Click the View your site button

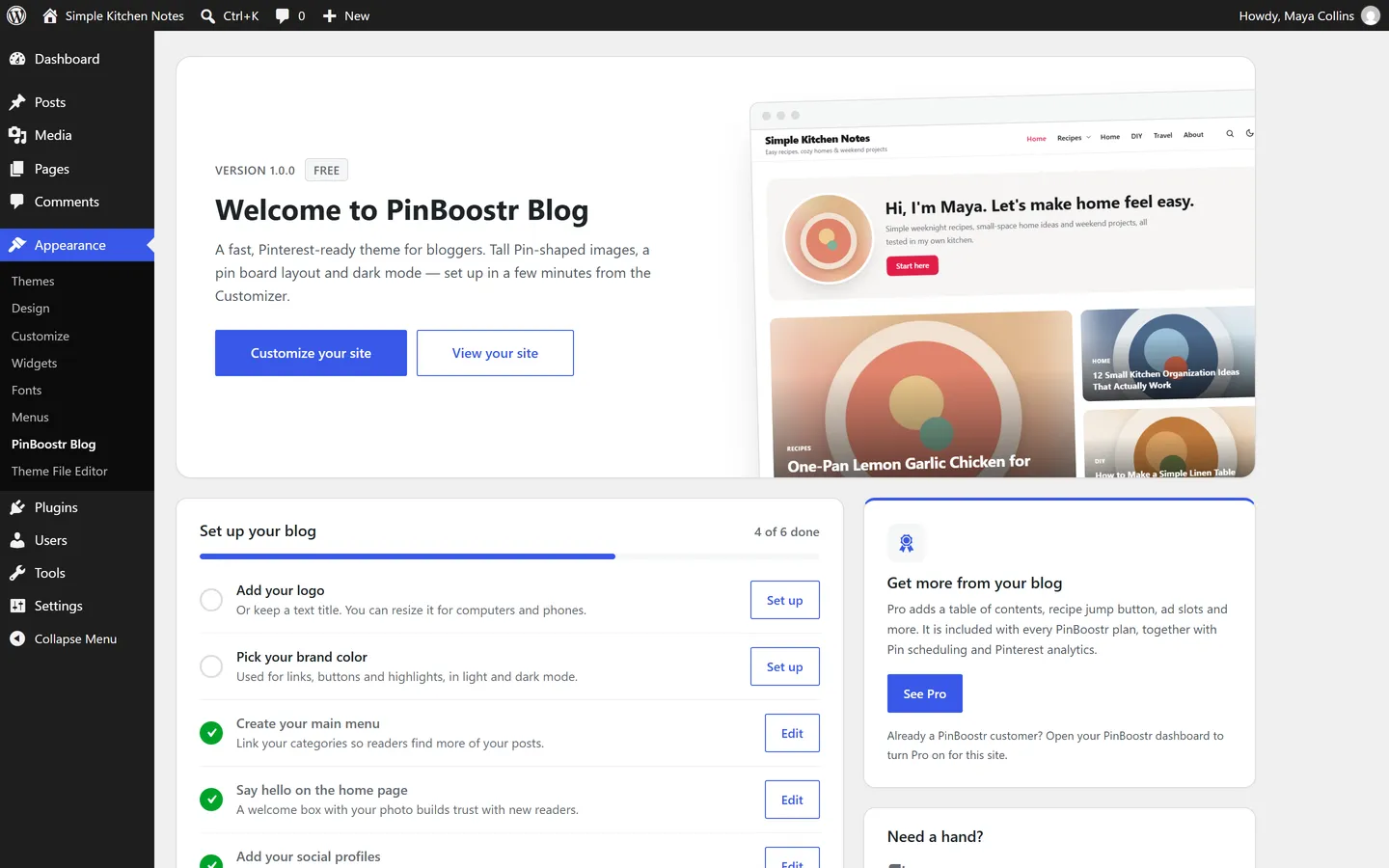[x=495, y=353]
